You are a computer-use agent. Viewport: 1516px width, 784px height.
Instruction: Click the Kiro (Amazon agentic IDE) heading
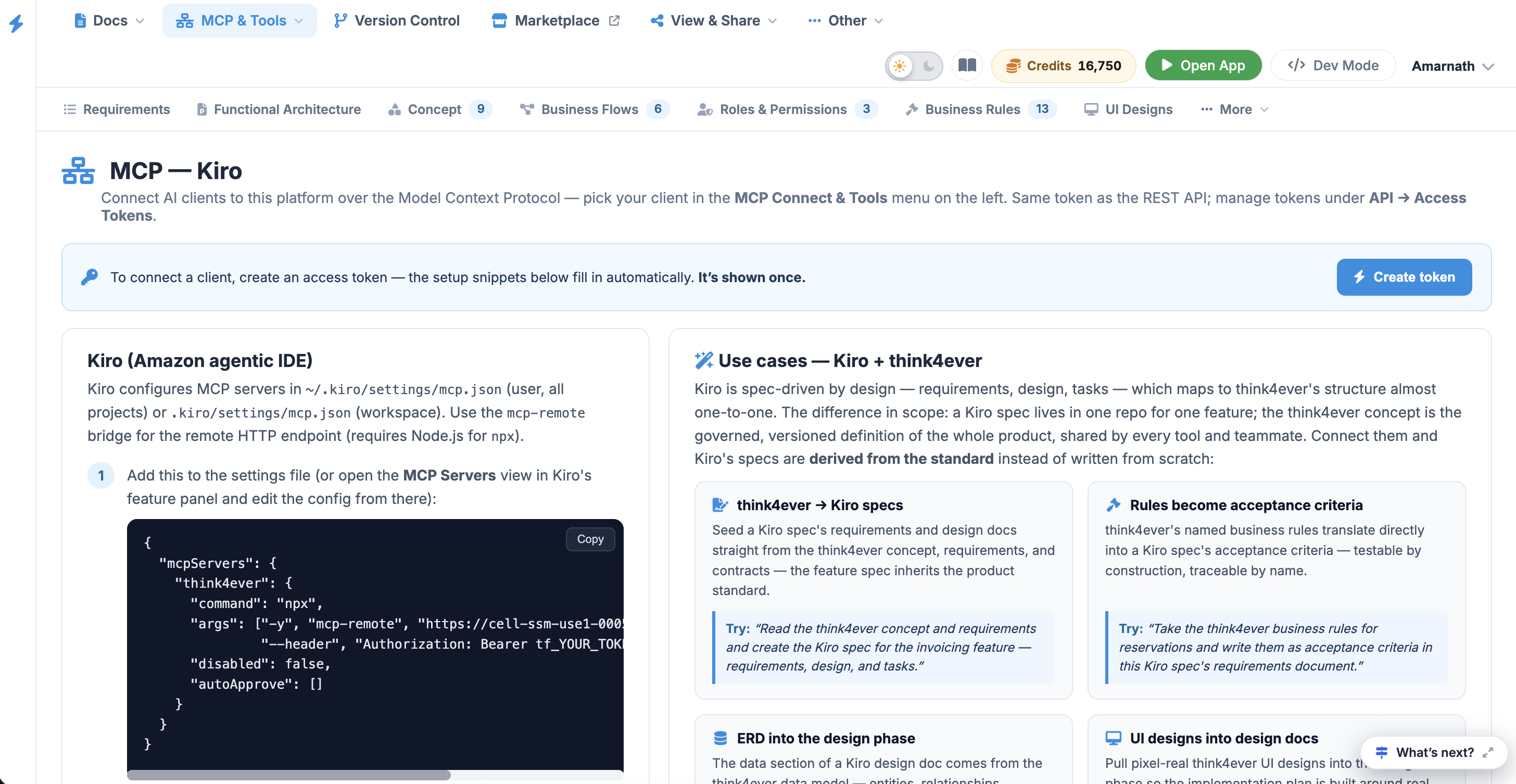(200, 360)
